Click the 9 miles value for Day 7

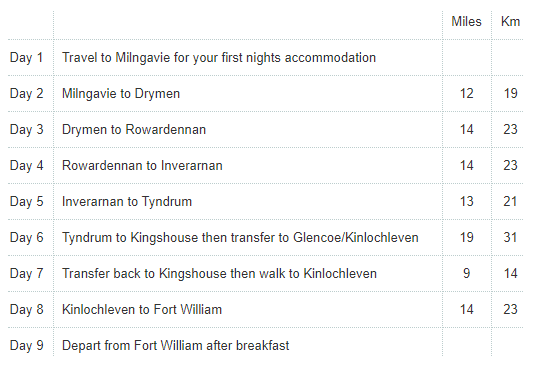pyautogui.click(x=466, y=274)
